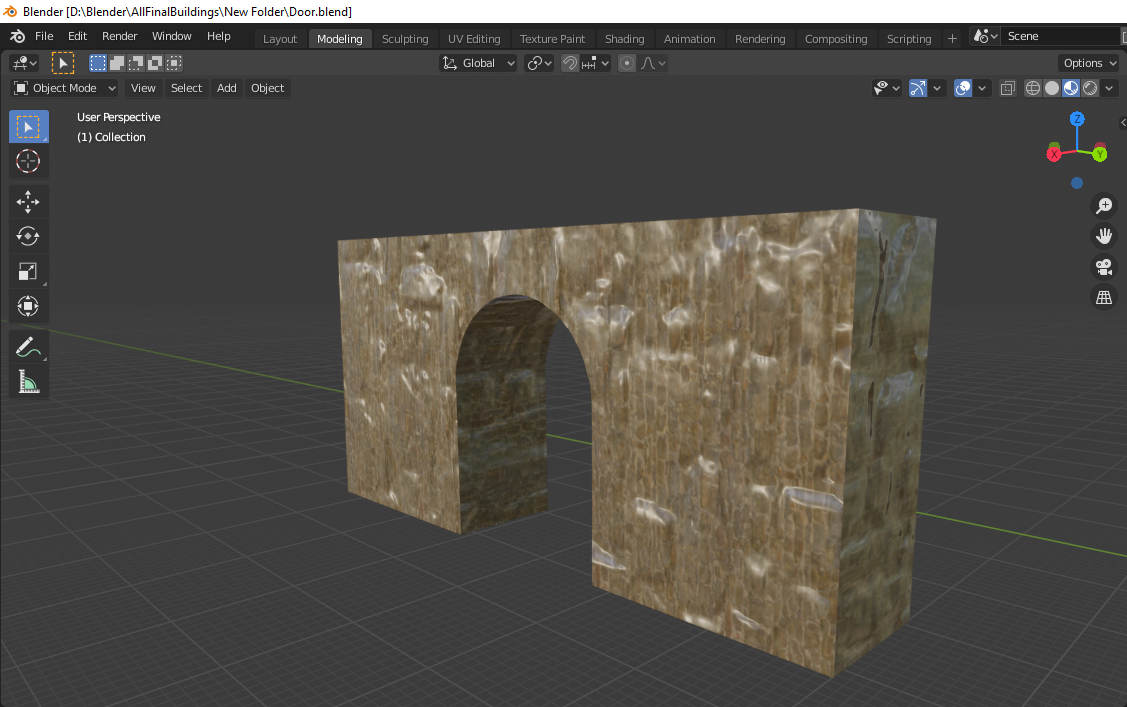This screenshot has height=707, width=1127.
Task: Open the viewport Add menu
Action: click(226, 88)
